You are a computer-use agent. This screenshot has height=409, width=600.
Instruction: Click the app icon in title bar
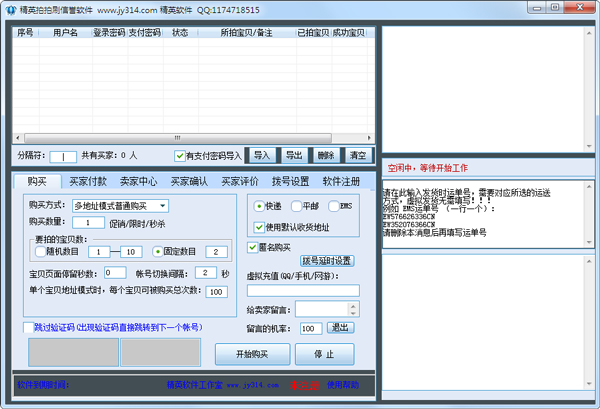pyautogui.click(x=9, y=9)
